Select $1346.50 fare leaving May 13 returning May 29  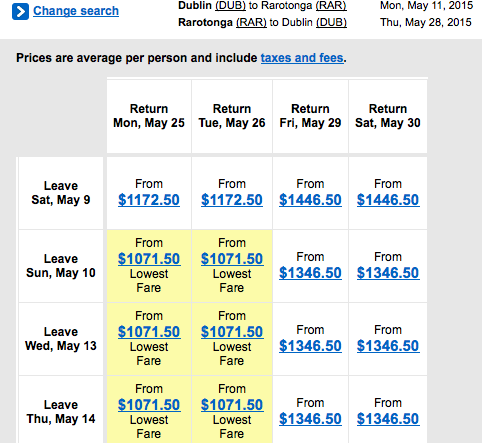310,346
